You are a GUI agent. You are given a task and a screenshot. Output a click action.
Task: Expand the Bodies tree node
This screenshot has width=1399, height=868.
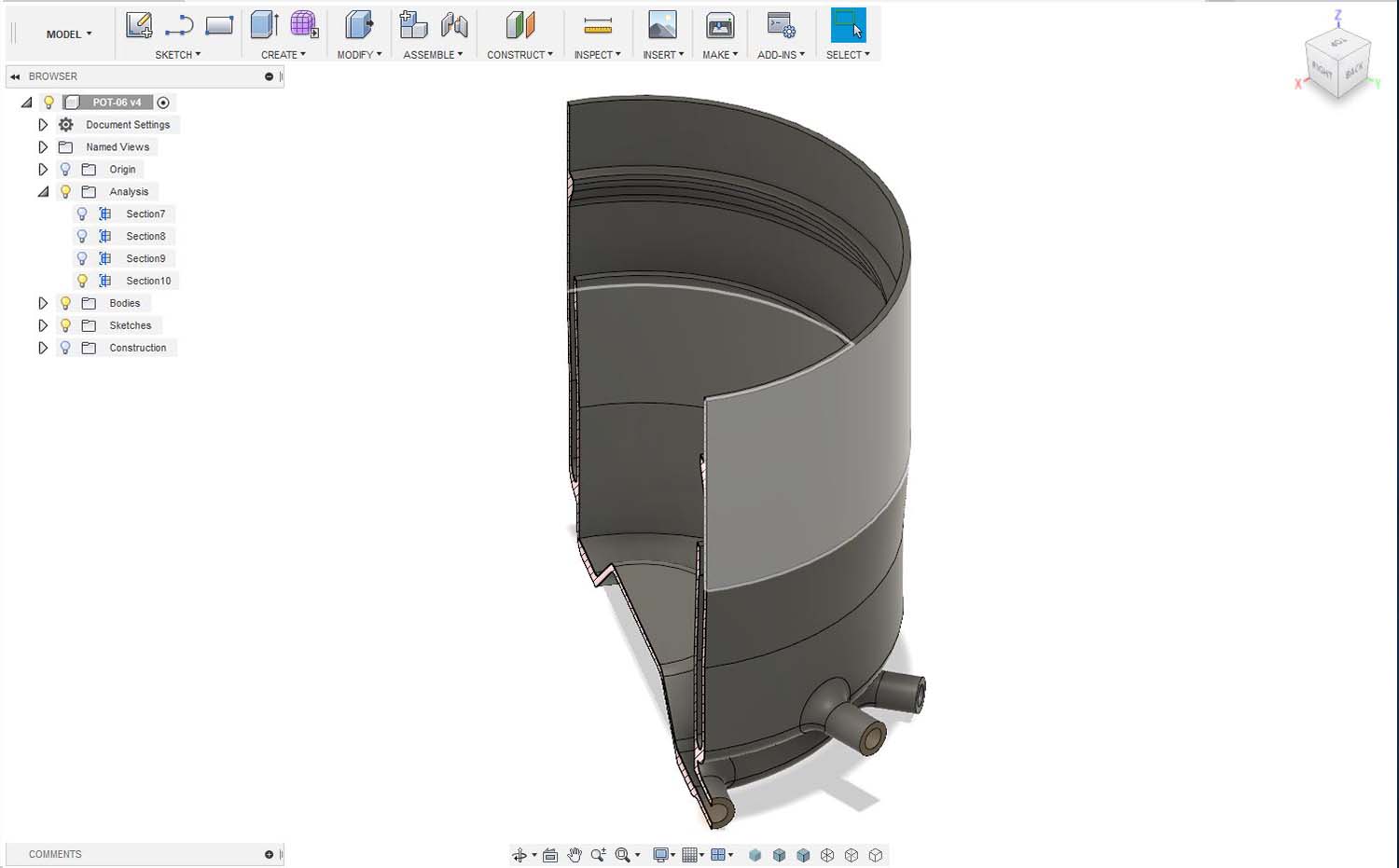click(43, 303)
